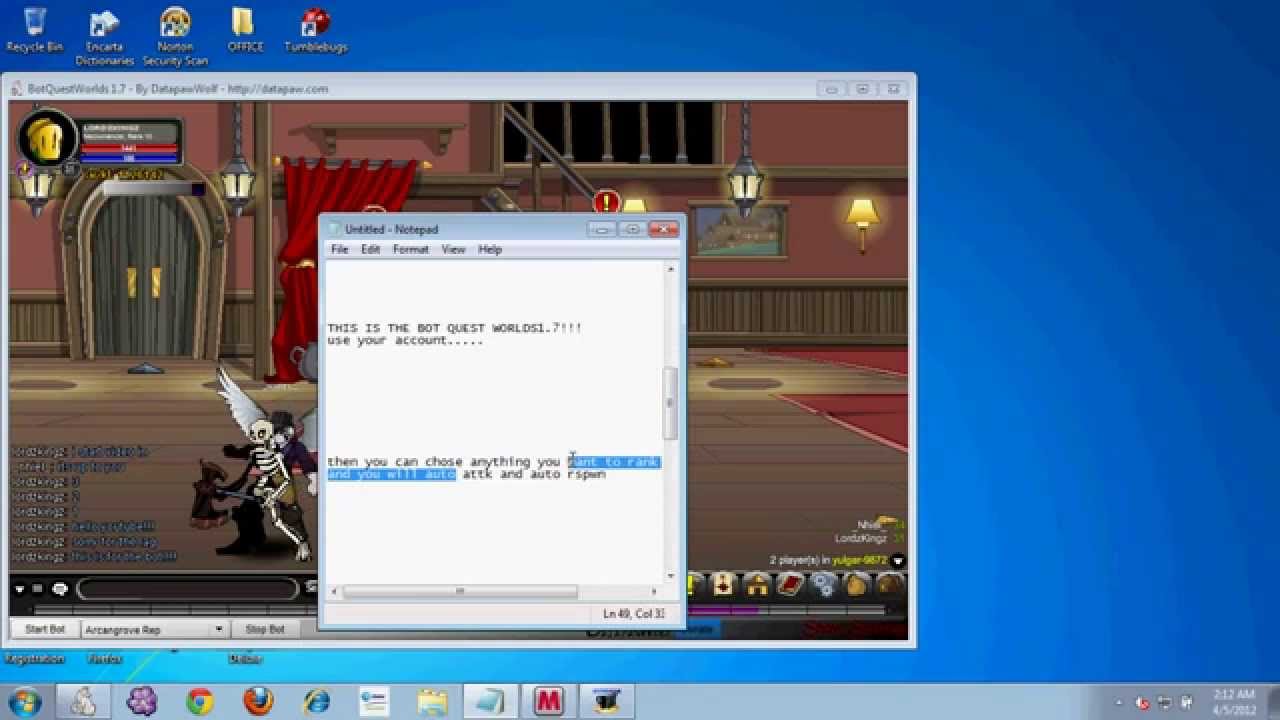Click the Encarta Dictionaries desktop icon
The height and width of the screenshot is (720, 1280).
(105, 37)
